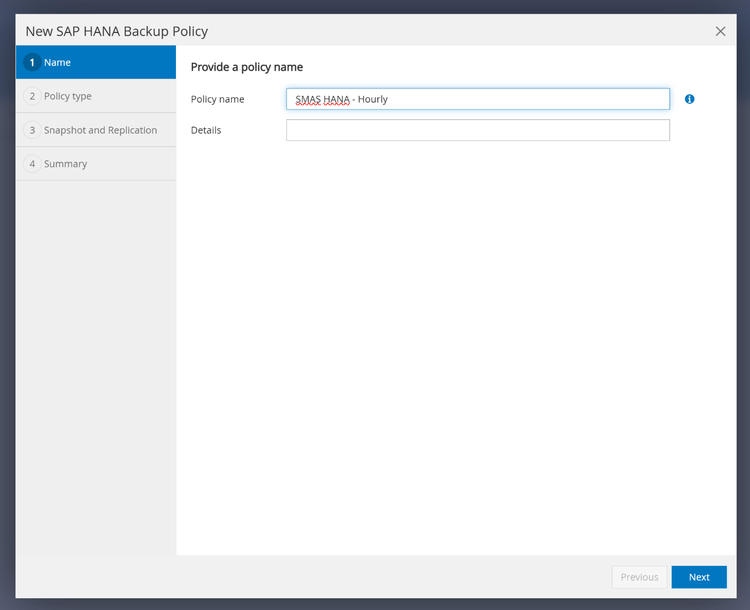Viewport: 750px width, 610px height.
Task: Select the Name wizard step
Action: [96, 62]
